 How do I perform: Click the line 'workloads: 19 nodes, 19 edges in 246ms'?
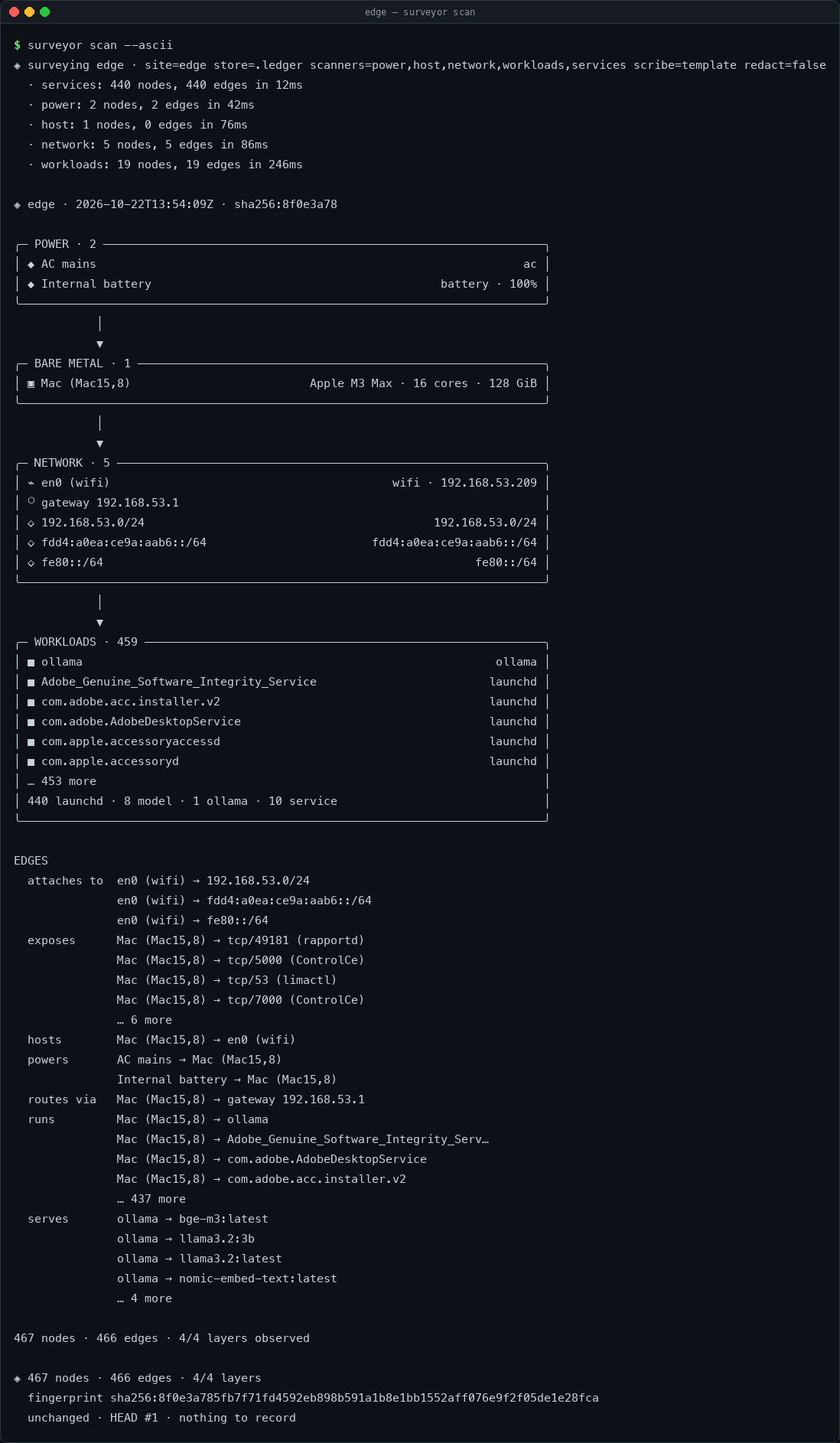point(172,164)
